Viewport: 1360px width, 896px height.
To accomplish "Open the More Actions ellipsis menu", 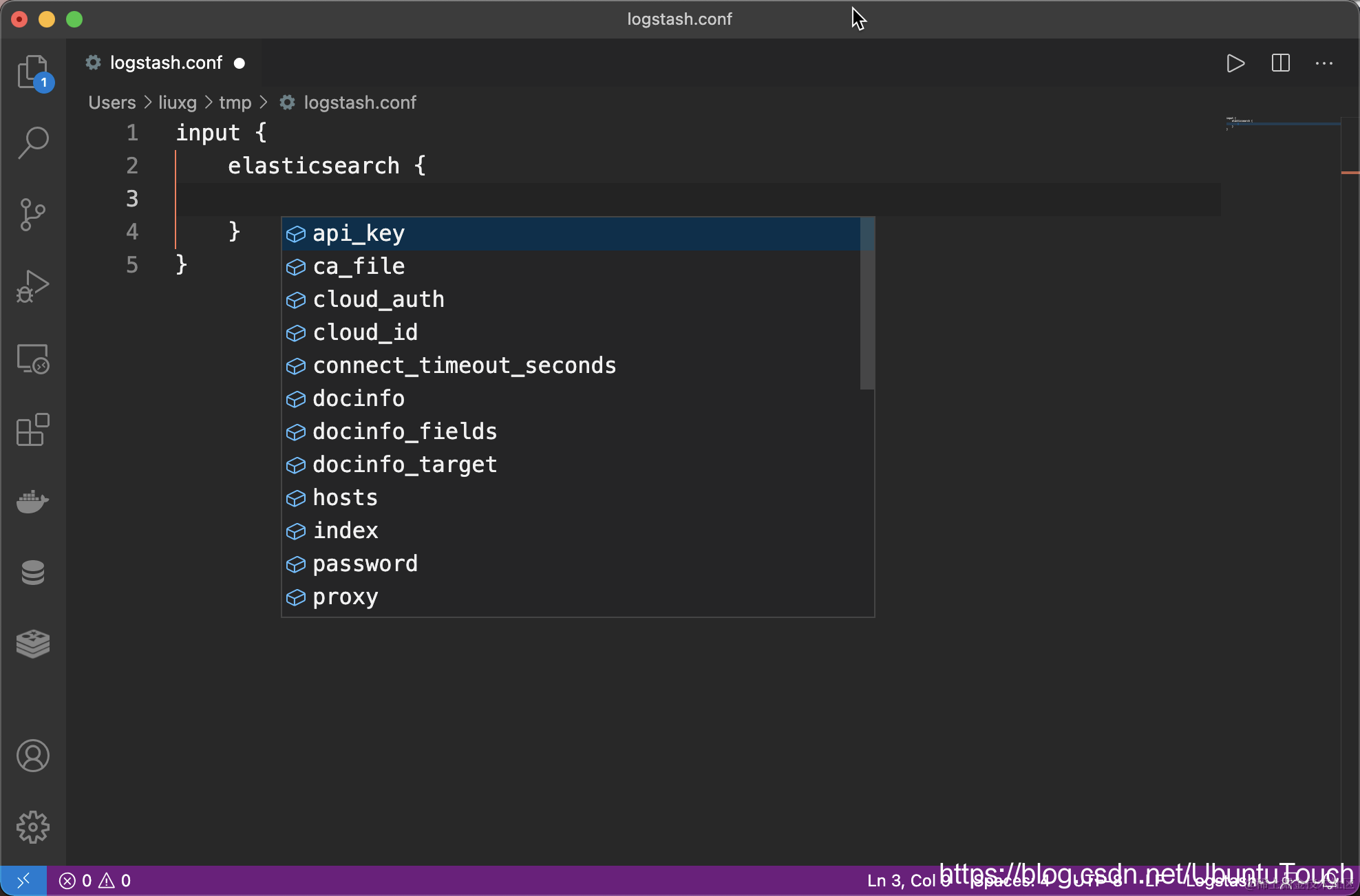I will [1324, 63].
